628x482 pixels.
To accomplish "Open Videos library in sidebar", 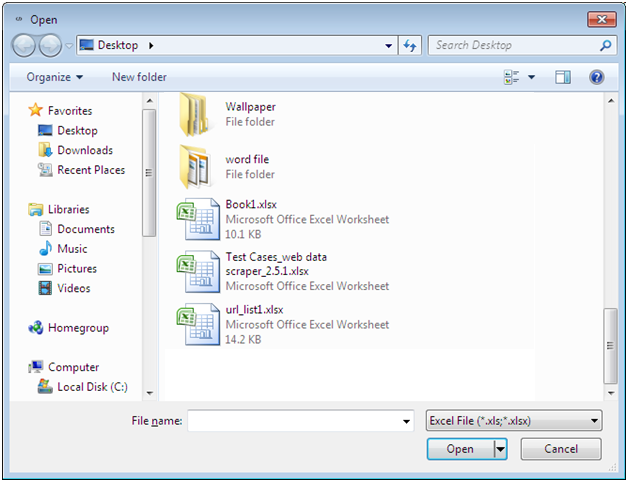I will 74,288.
